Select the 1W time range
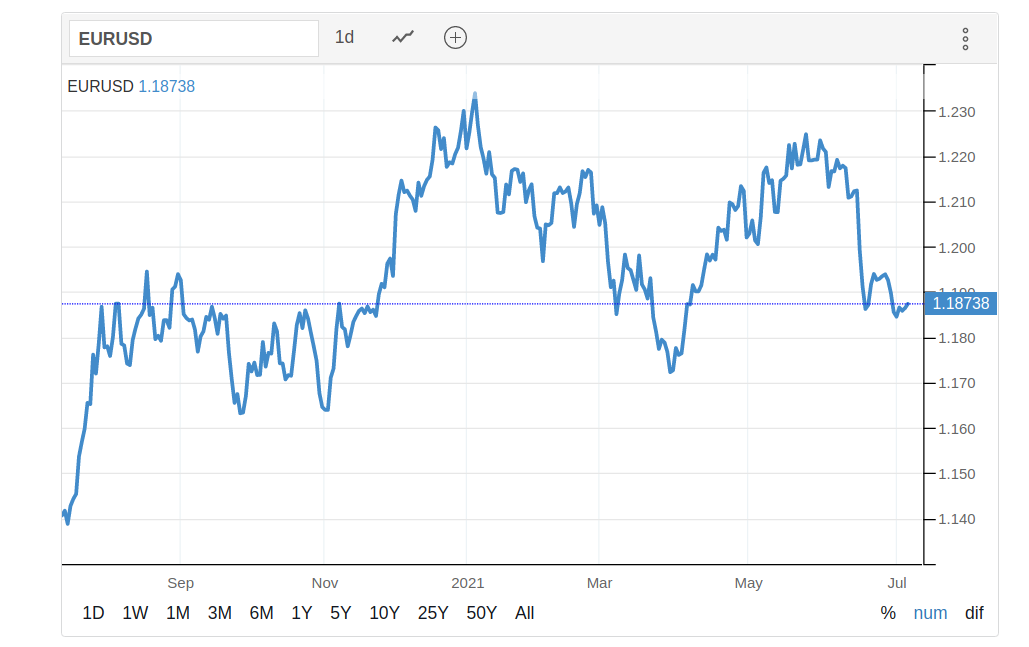1029x647 pixels. 135,613
